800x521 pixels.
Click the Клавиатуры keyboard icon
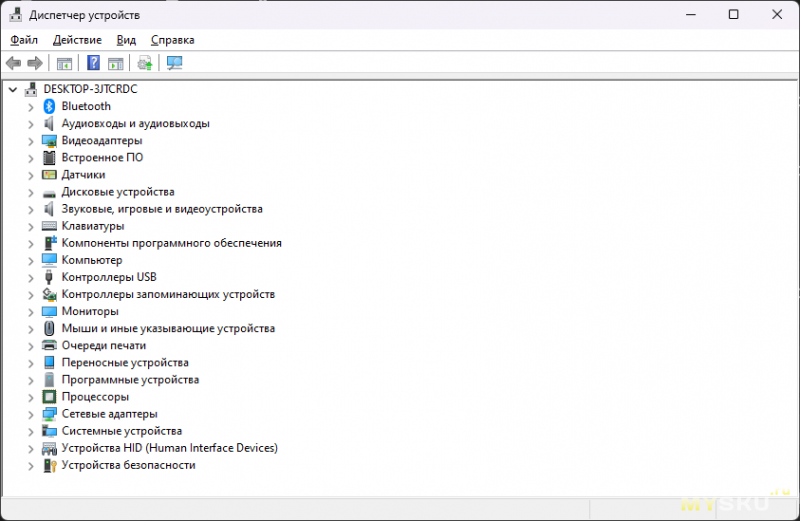tap(49, 226)
